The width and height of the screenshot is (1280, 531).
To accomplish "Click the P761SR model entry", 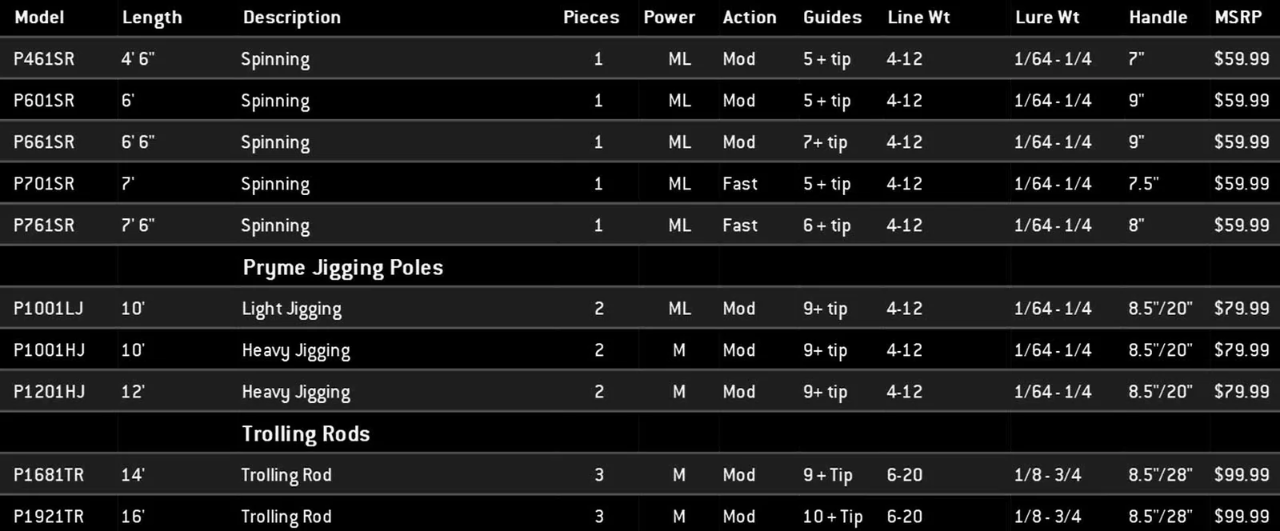I will (44, 225).
